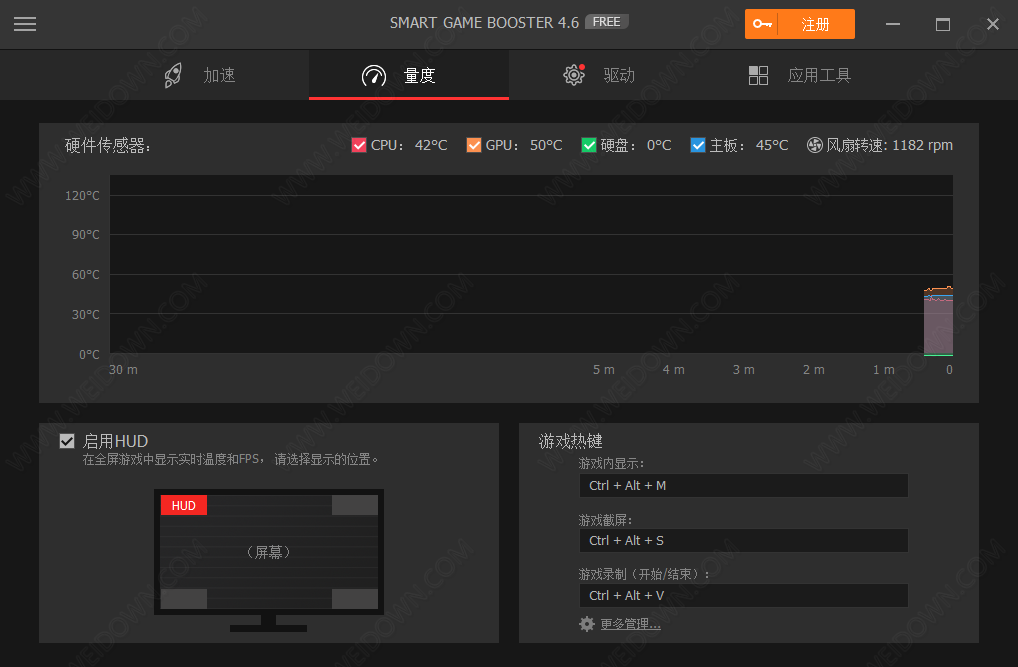This screenshot has width=1018, height=667.
Task: Open the 更多管理... link
Action: pyautogui.click(x=630, y=624)
